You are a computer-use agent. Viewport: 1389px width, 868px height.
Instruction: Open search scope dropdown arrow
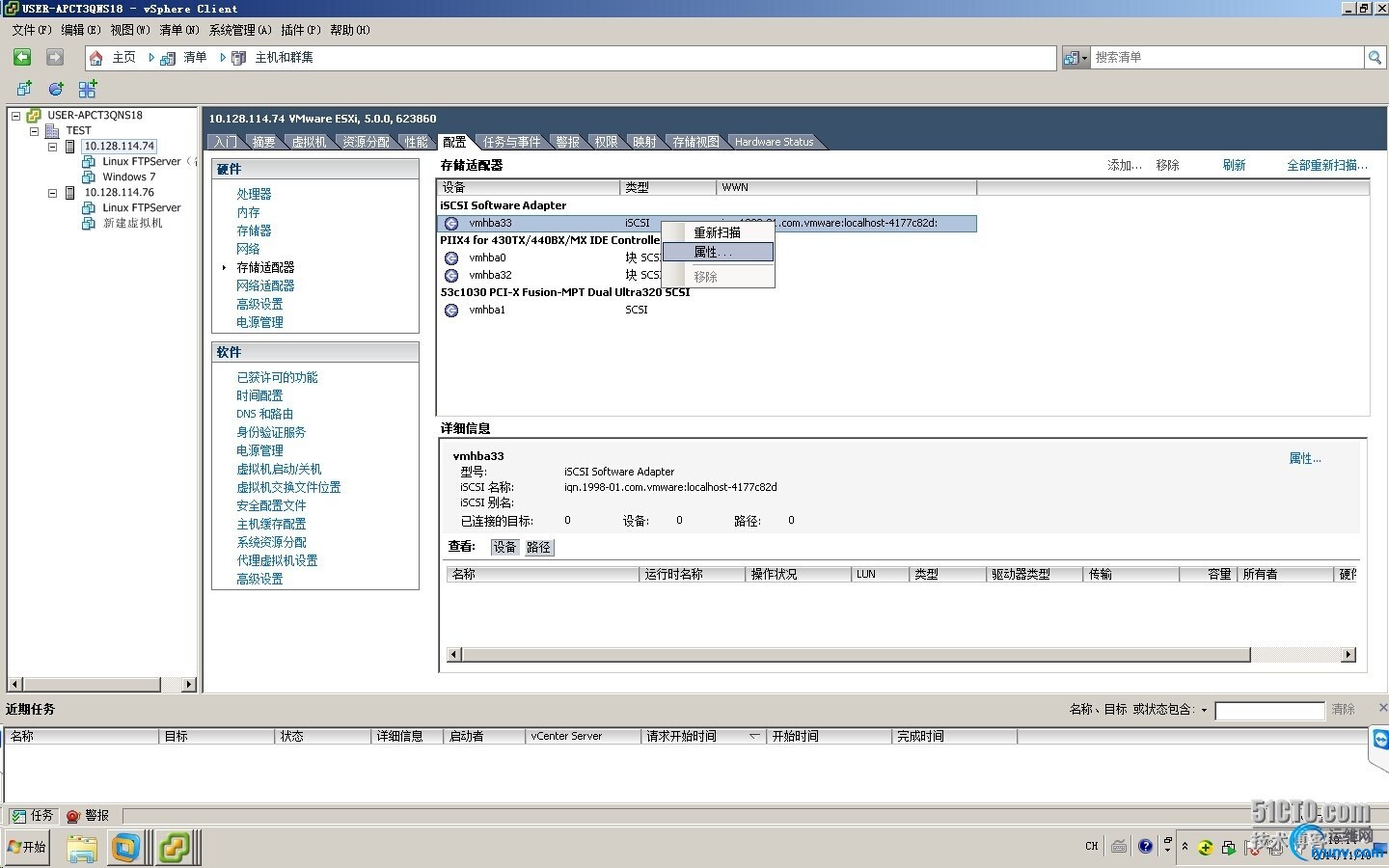(1084, 58)
